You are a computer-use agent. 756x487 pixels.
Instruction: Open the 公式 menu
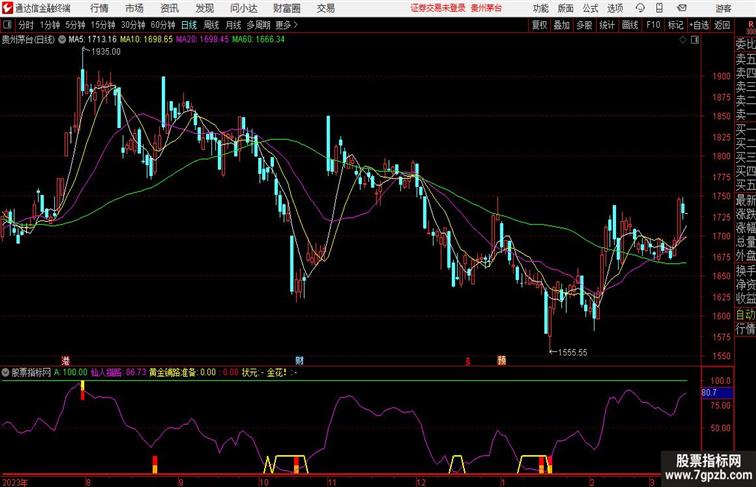tap(590, 8)
